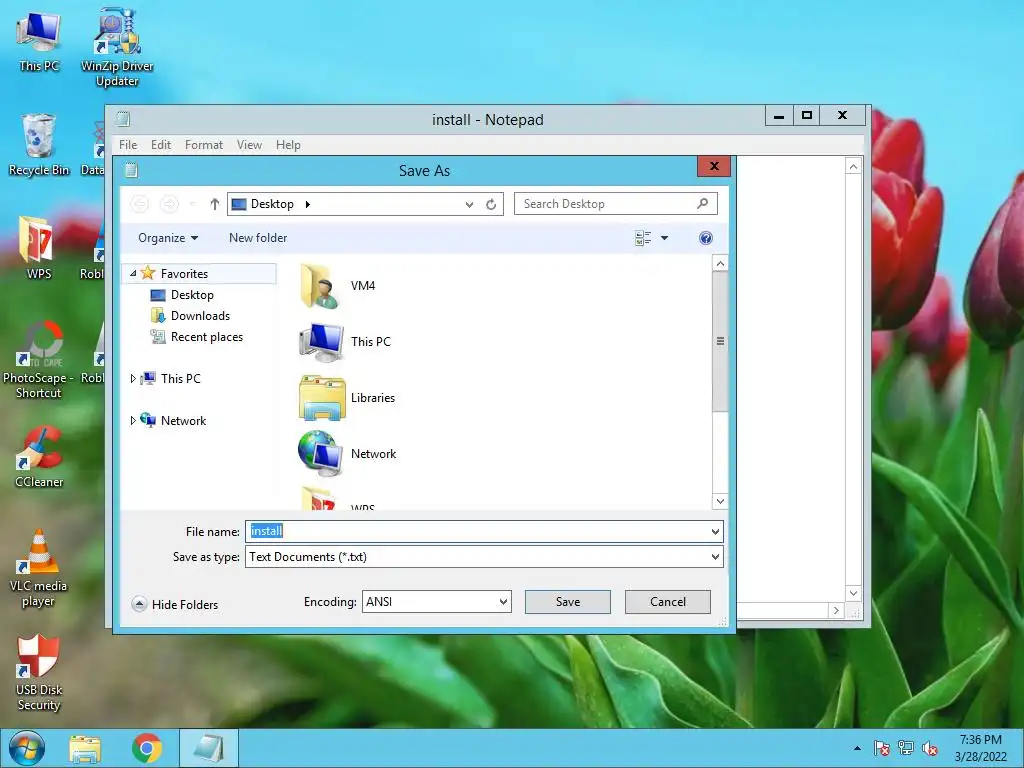This screenshot has height=768, width=1024.
Task: Click file list scroll down arrow
Action: pos(720,502)
